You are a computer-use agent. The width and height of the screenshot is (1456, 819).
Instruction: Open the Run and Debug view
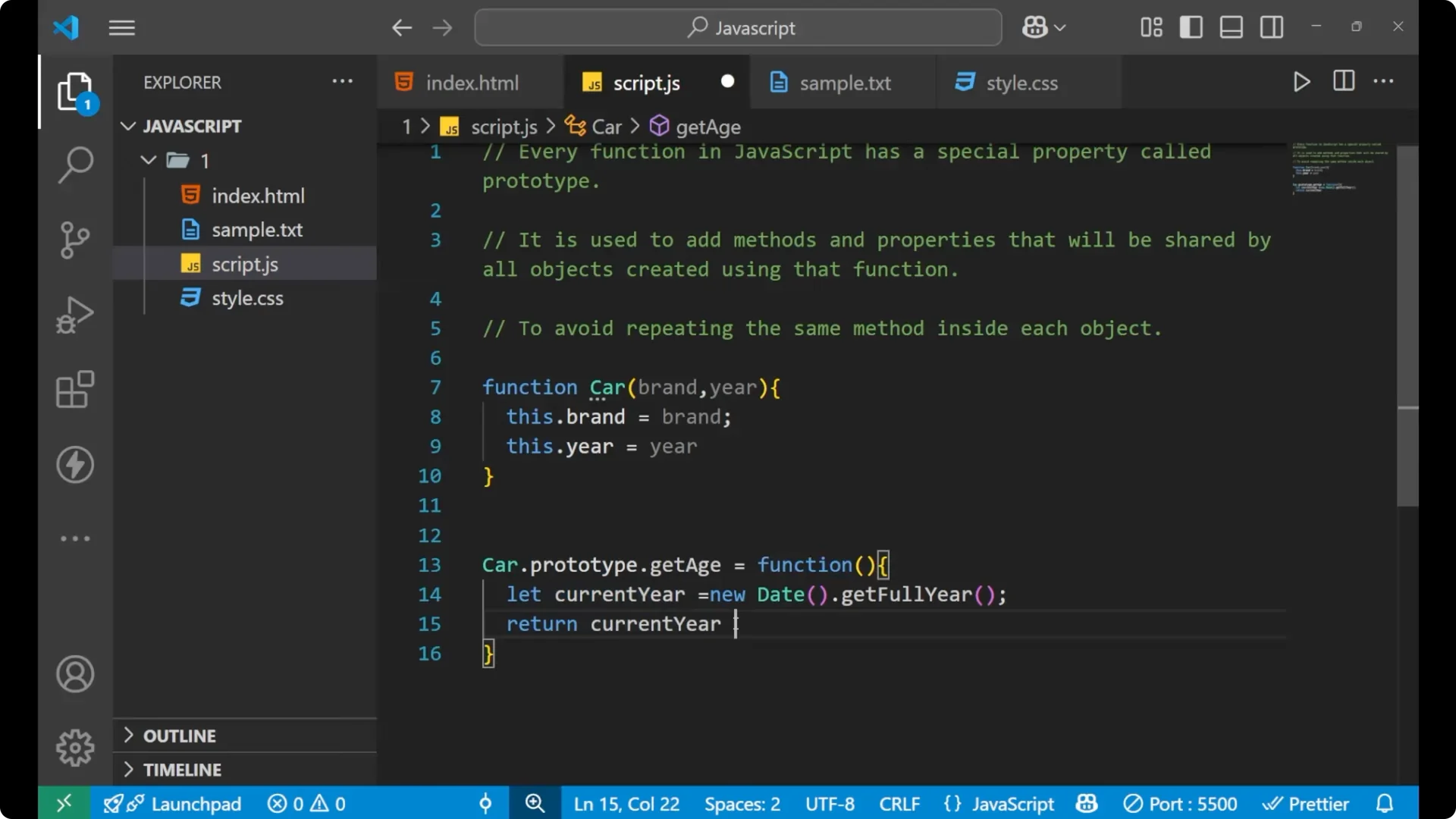click(76, 314)
